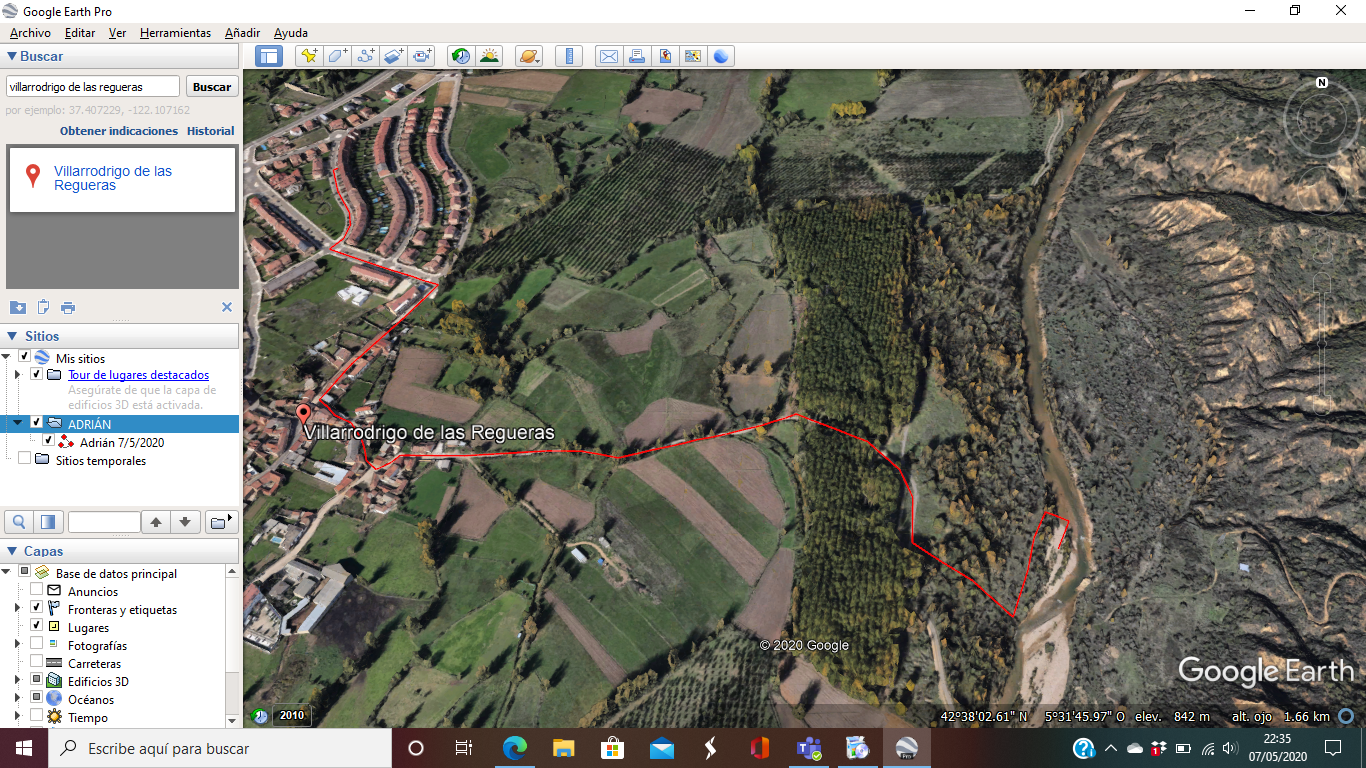Image resolution: width=1366 pixels, height=768 pixels.
Task: Open the Historial link
Action: click(211, 131)
